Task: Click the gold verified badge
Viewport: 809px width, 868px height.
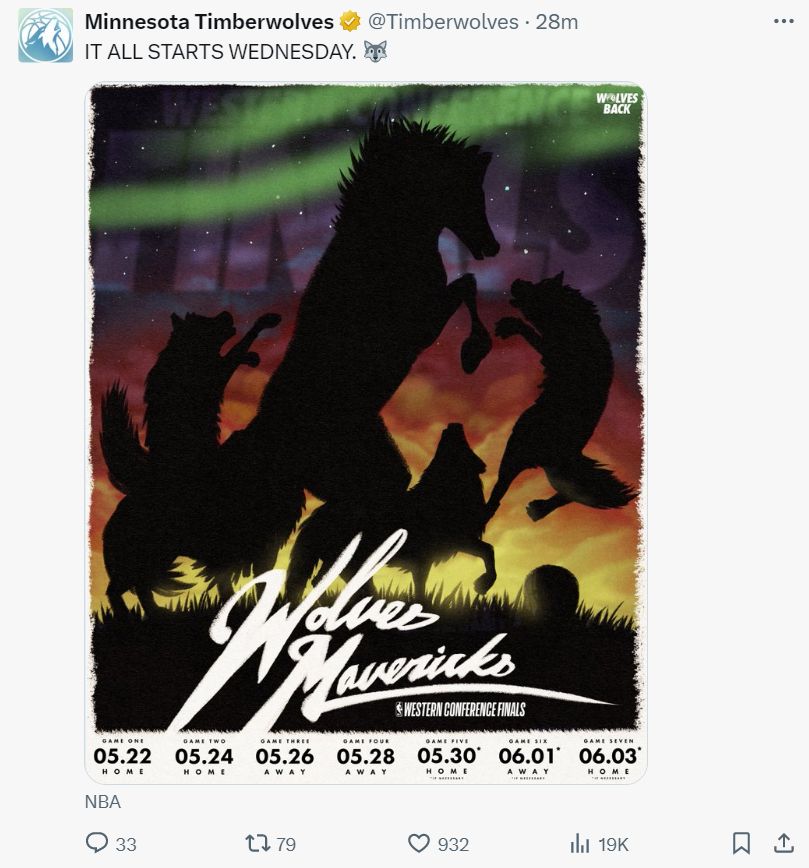Action: click(350, 22)
